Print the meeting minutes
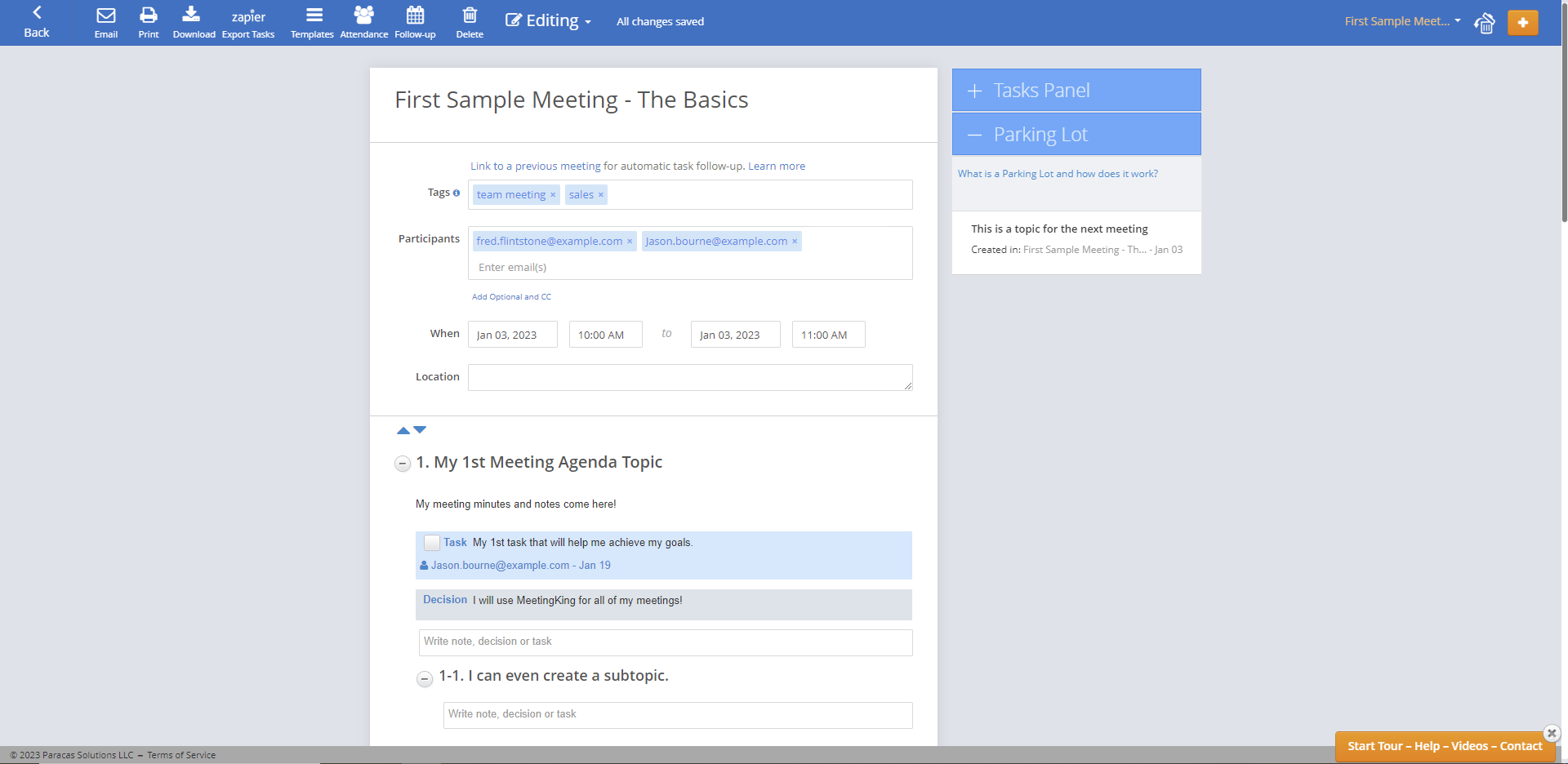The image size is (1568, 764). click(x=148, y=22)
